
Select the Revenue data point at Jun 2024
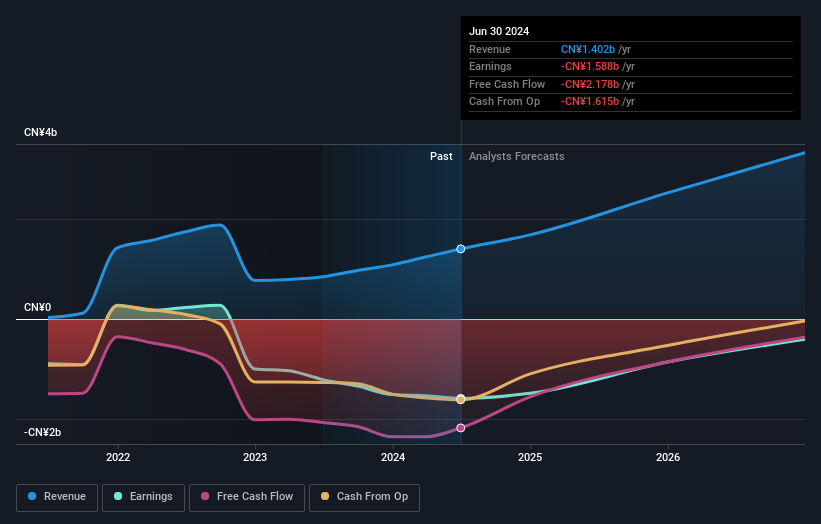[x=461, y=249]
